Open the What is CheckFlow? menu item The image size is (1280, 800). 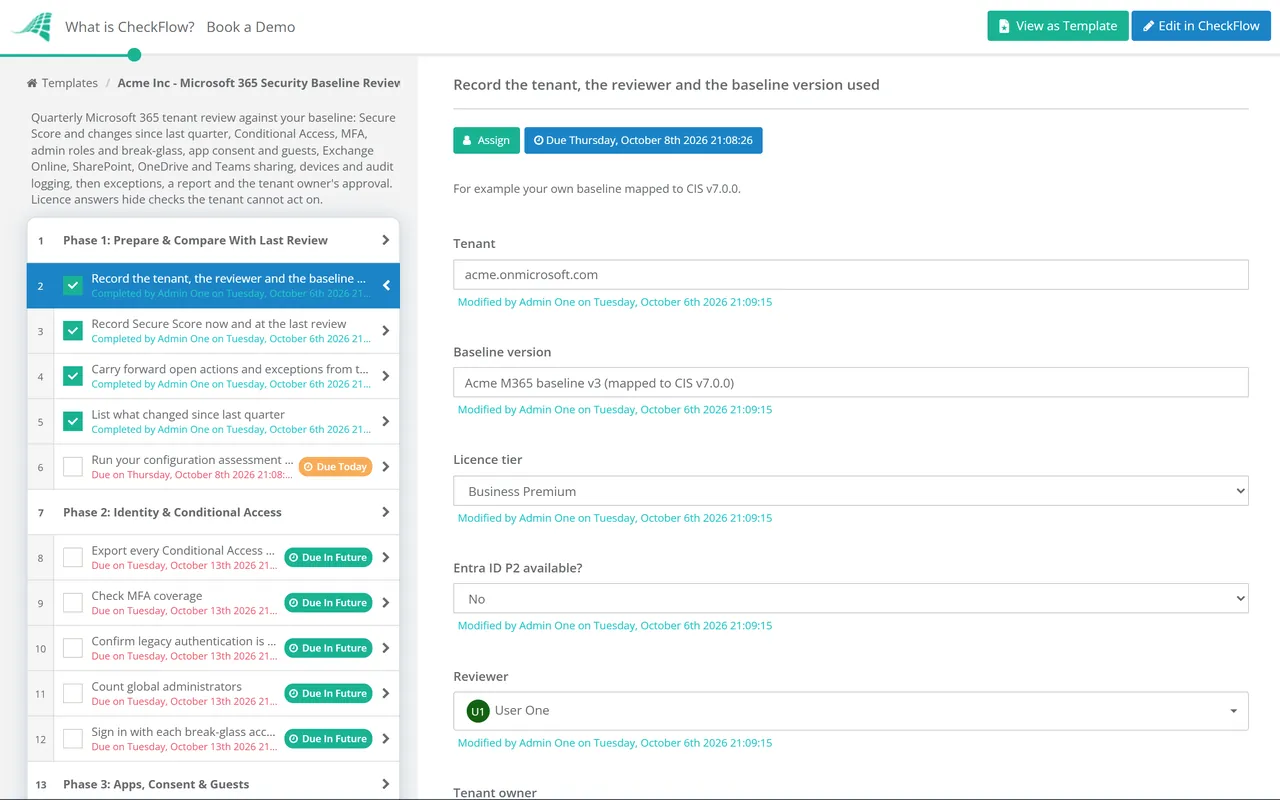click(x=130, y=27)
